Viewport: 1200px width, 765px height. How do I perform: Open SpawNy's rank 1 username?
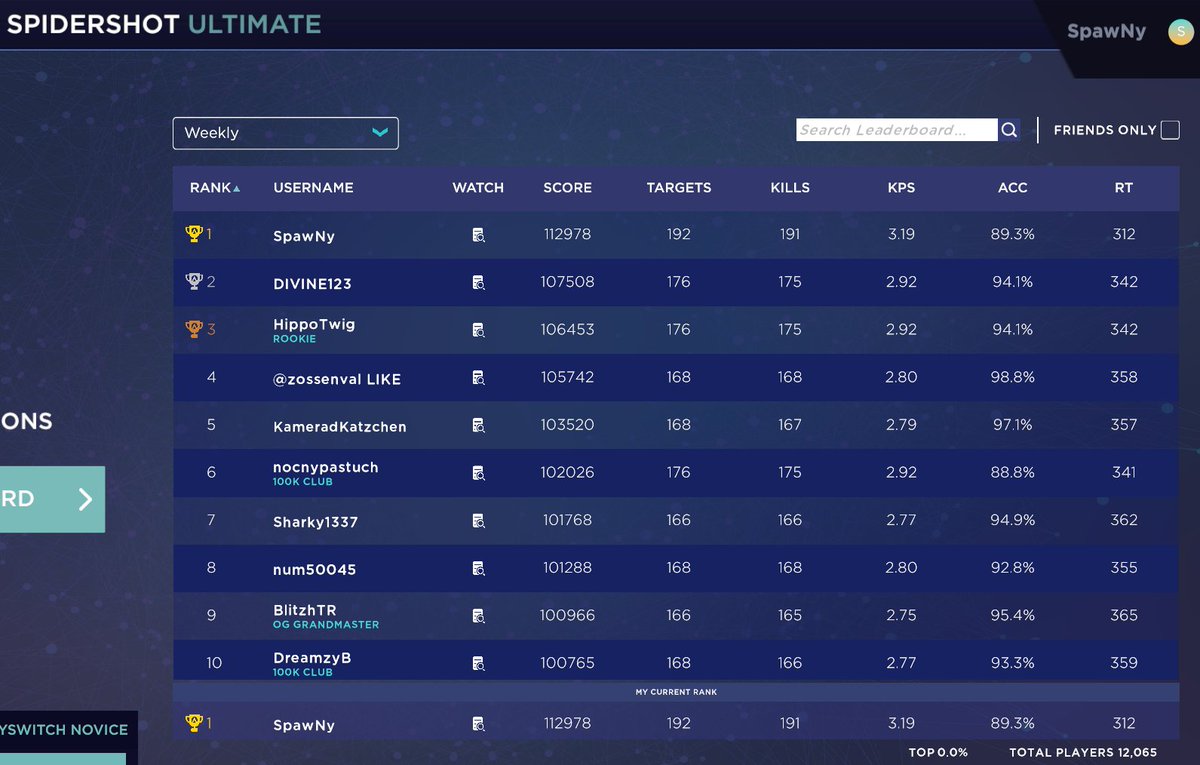tap(304, 237)
